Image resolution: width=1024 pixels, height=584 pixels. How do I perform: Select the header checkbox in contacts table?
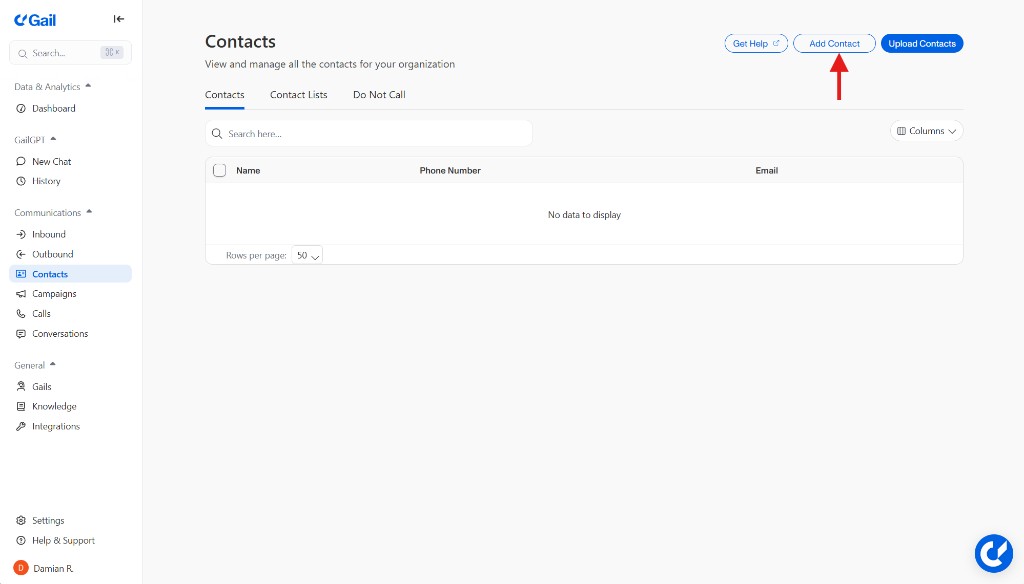220,170
